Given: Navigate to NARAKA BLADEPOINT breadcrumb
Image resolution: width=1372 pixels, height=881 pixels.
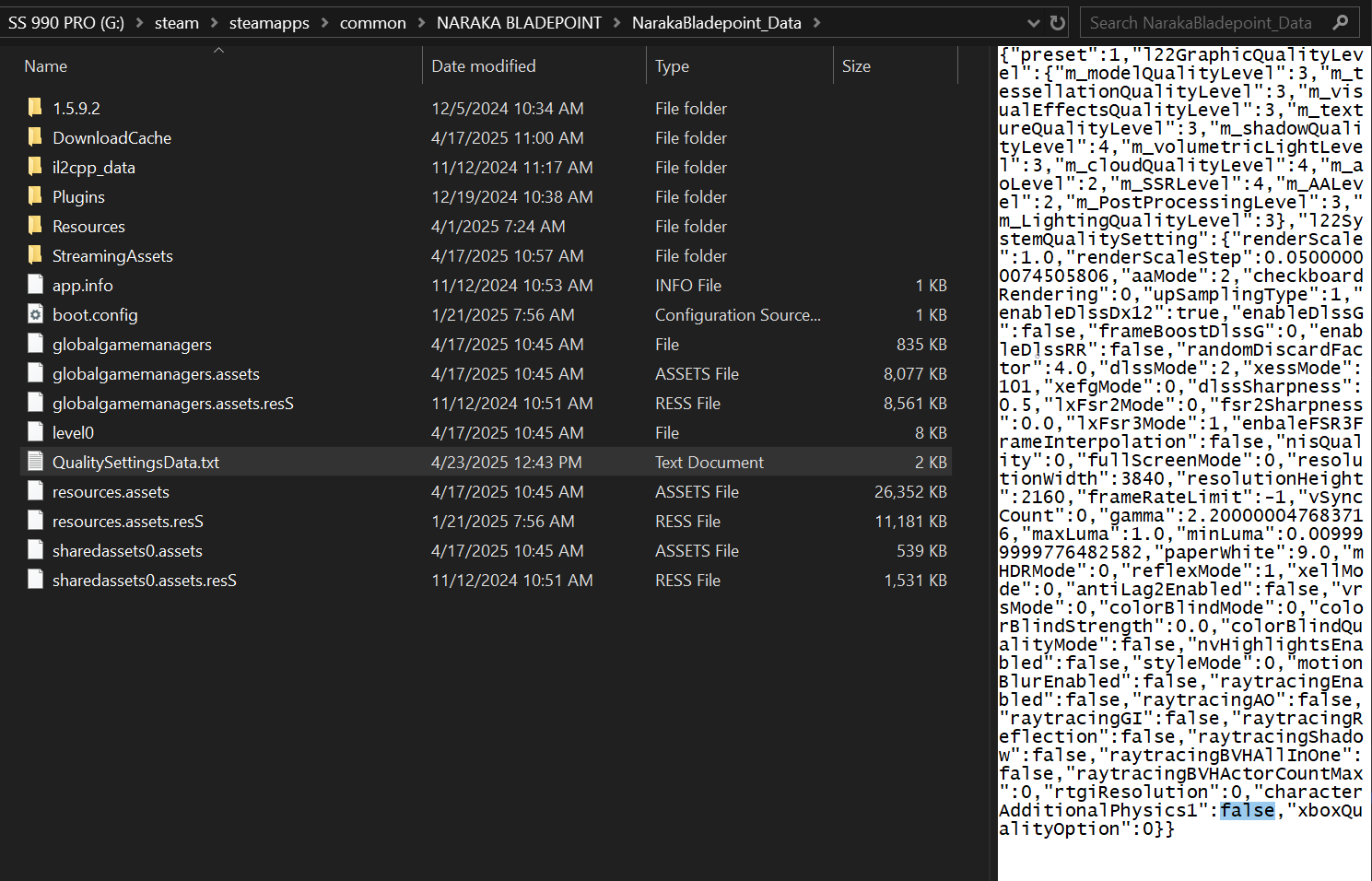Looking at the screenshot, I should 519,23.
